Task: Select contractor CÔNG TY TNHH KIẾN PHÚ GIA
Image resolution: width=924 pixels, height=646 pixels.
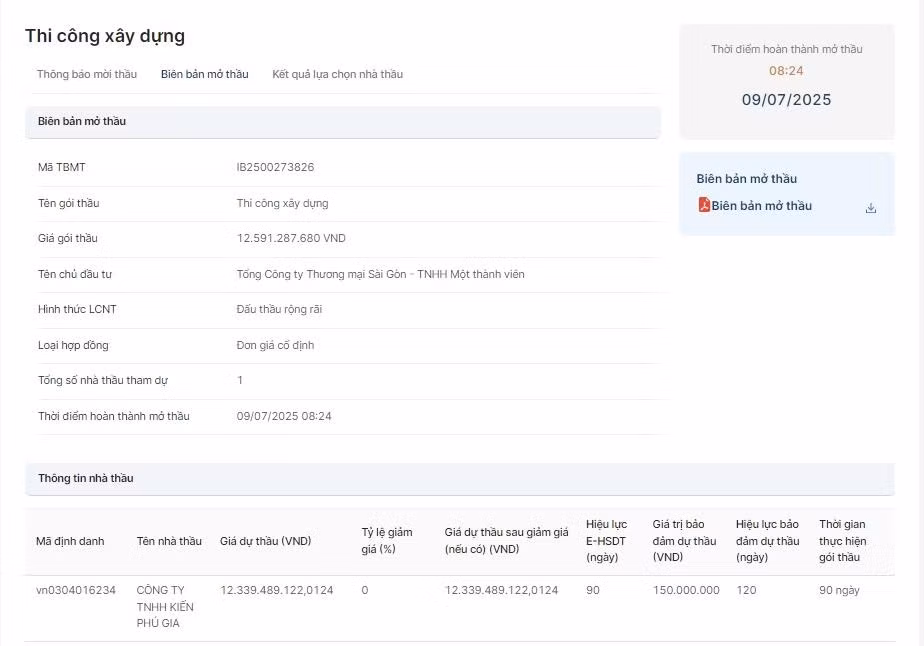Action: (x=165, y=607)
